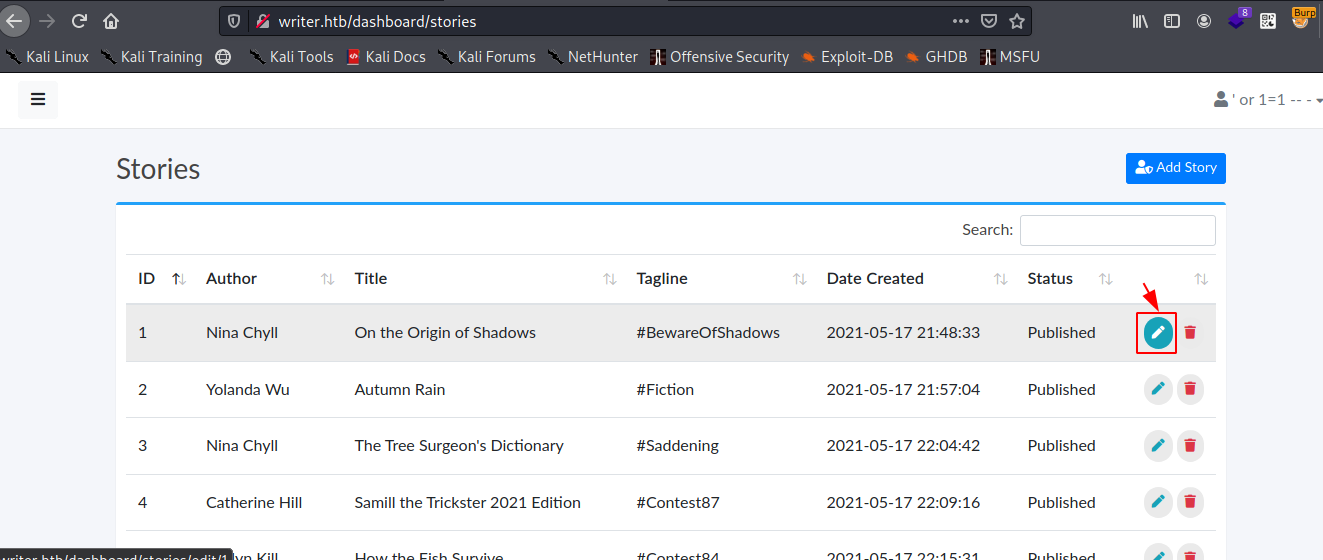Viewport: 1323px width, 560px height.
Task: Open the QR code extension
Action: pos(1268,21)
